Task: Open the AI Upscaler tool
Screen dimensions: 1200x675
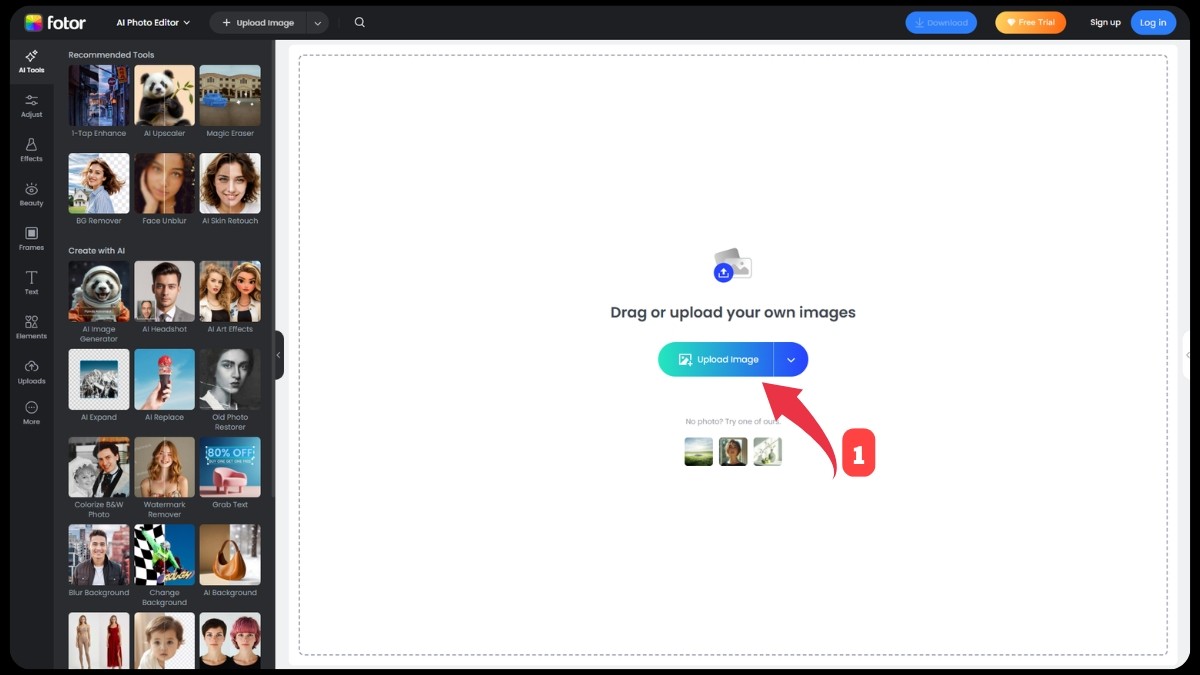Action: (165, 101)
